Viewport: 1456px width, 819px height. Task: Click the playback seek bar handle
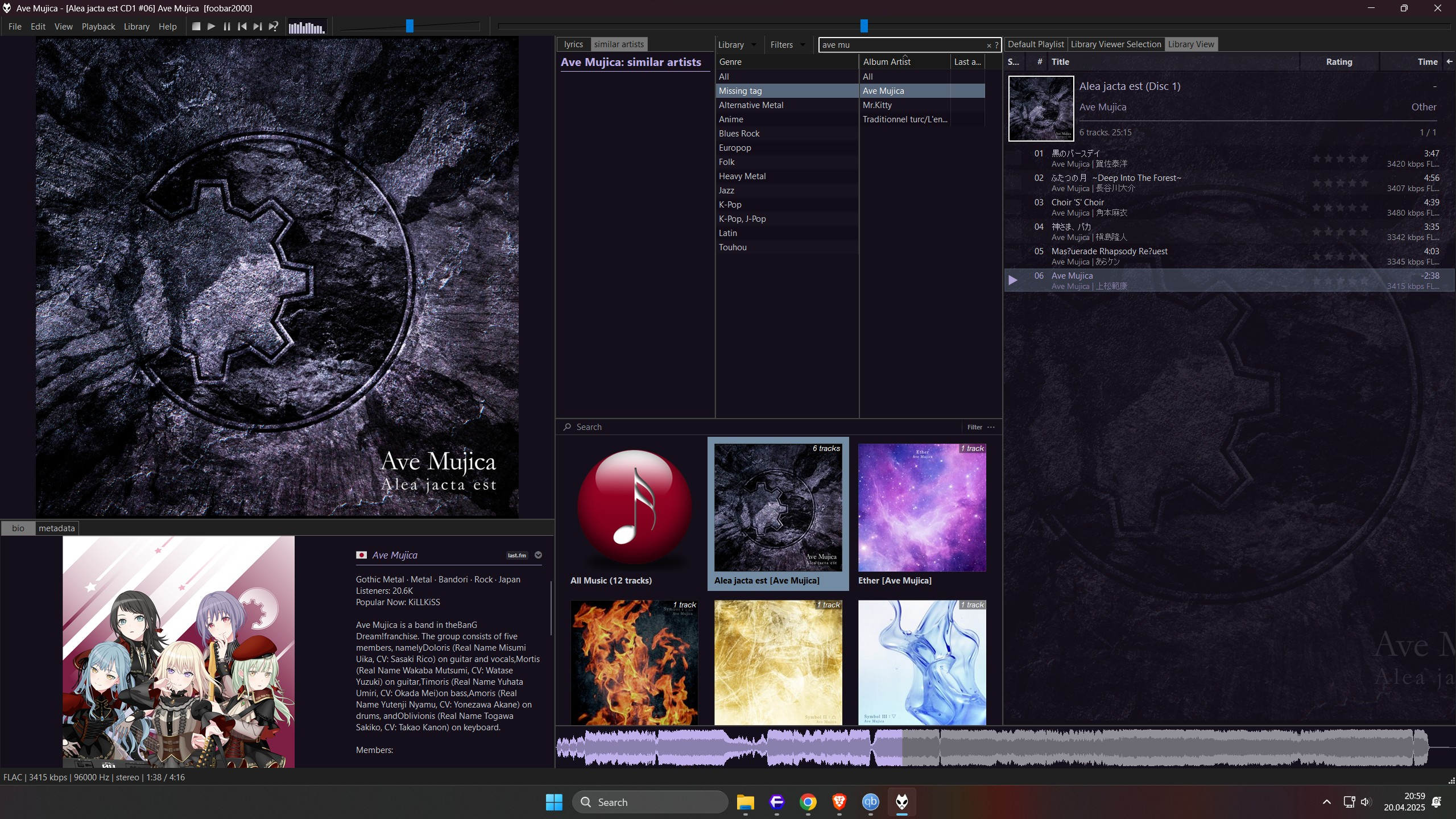864,26
